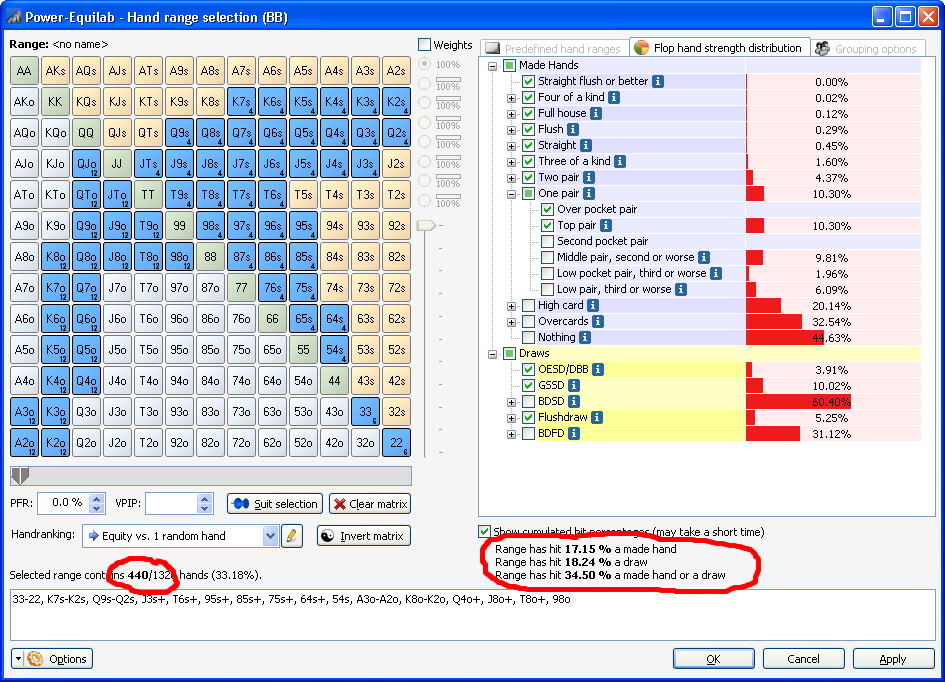Click the Suit selection button
This screenshot has height=682, width=945.
click(275, 504)
